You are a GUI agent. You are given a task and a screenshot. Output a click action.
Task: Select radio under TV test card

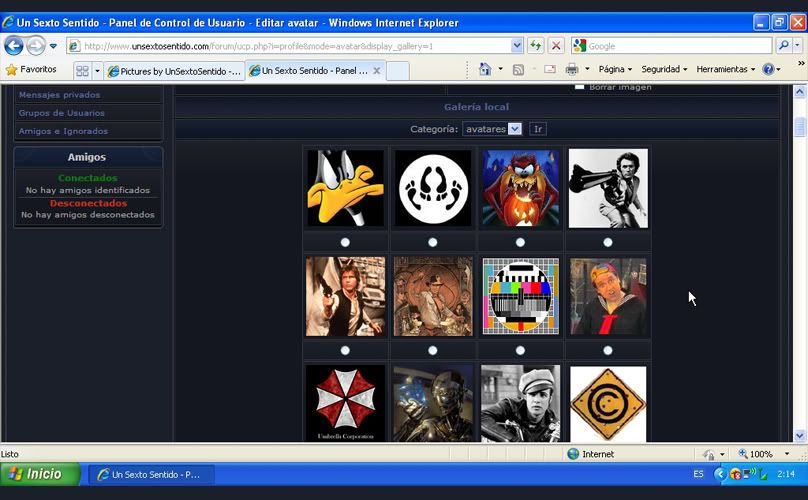520,351
